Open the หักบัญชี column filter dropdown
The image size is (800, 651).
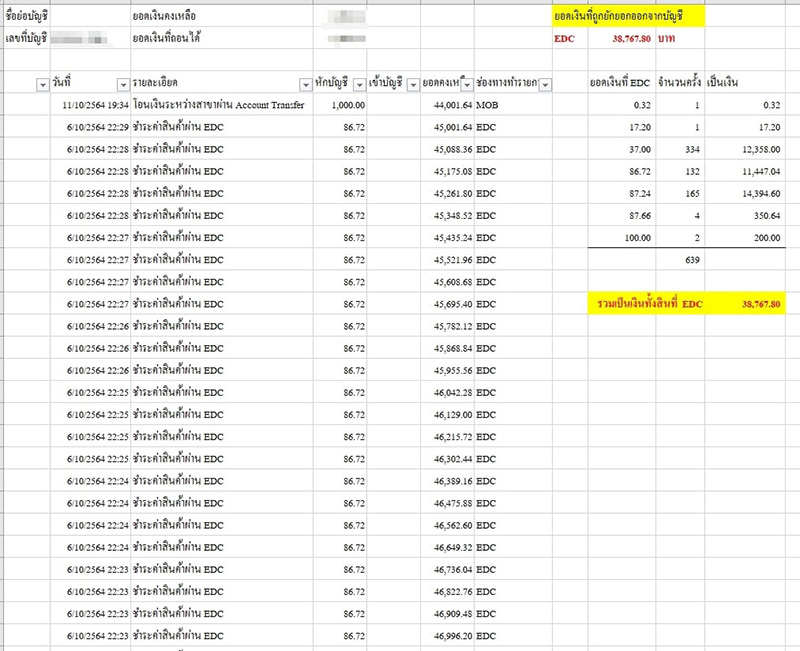point(358,85)
